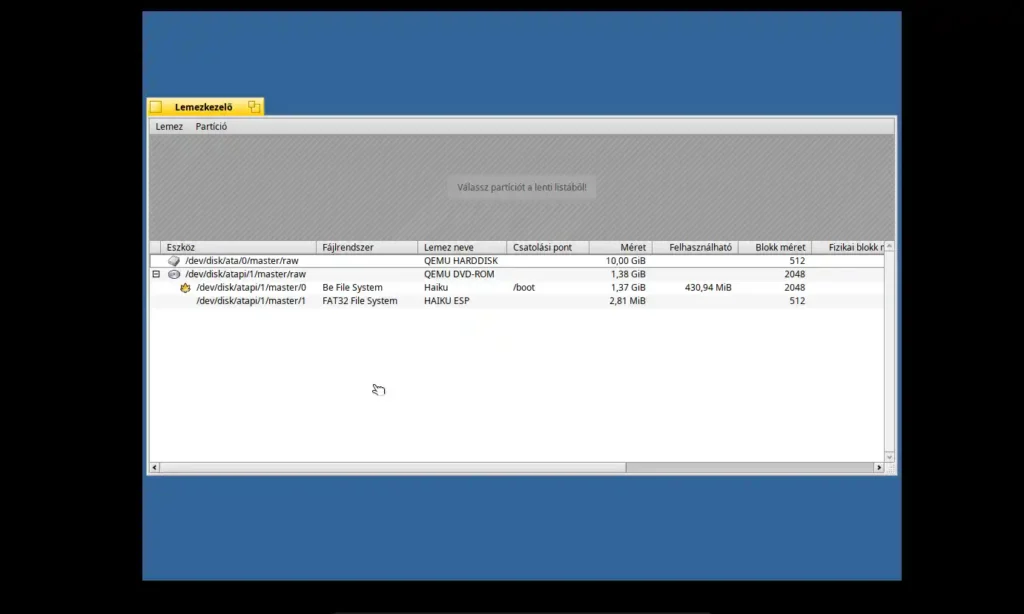Click the hard disk icon for ata/0/master/raw
The width and height of the screenshot is (1024, 614).
tap(174, 261)
